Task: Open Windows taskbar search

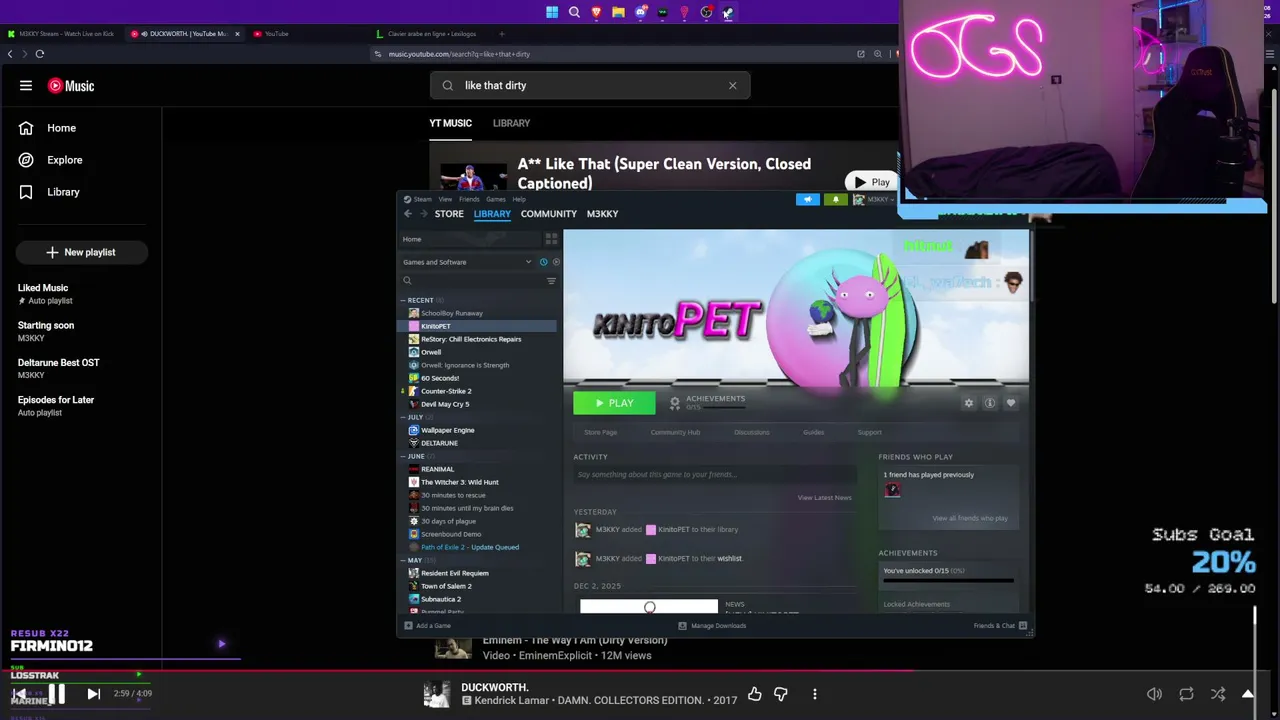Action: point(574,12)
